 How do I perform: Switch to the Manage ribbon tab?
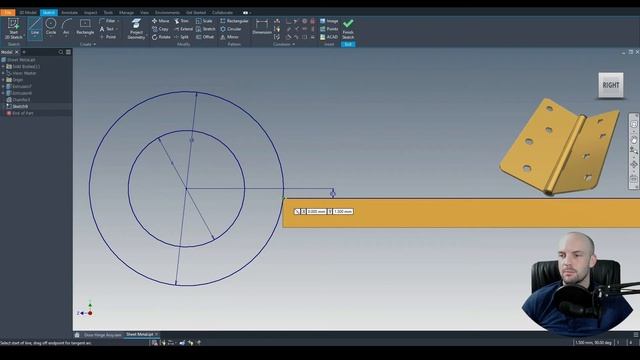coord(127,12)
